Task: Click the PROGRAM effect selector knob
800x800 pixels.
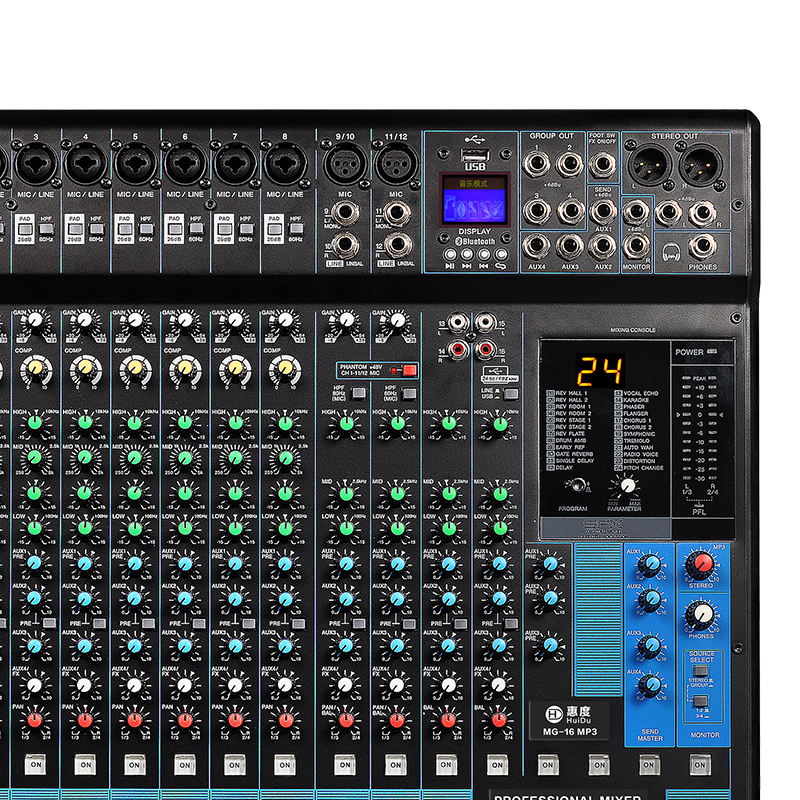Action: tap(575, 486)
